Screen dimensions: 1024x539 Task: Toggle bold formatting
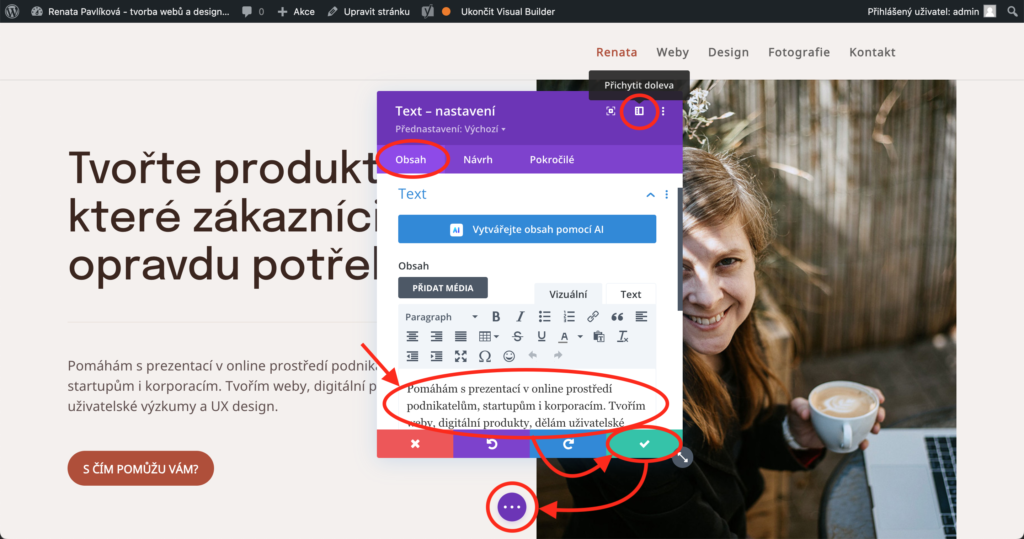[496, 317]
